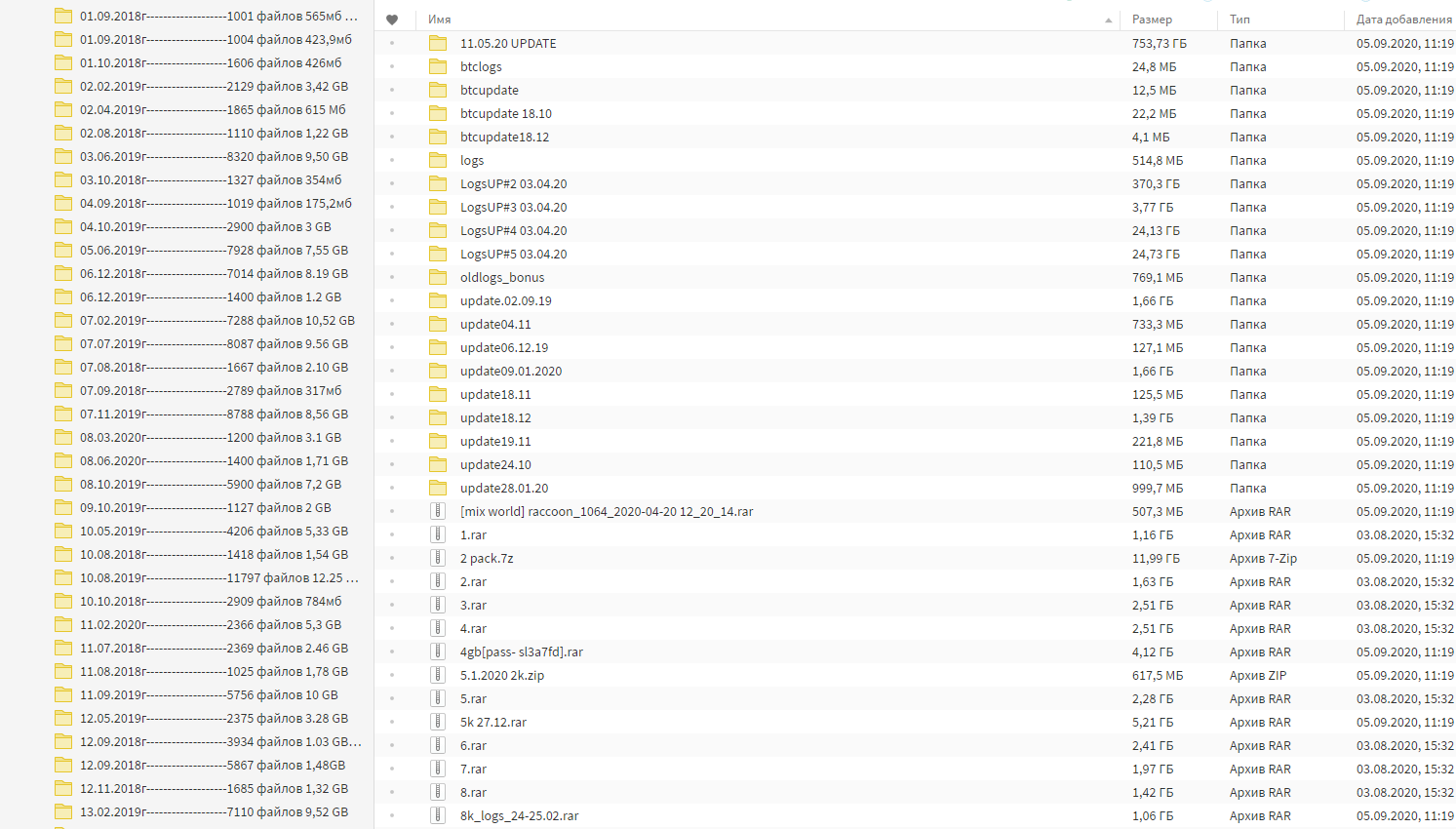1456x829 pixels.
Task: Select folder icon for 10.08.2019 with 11797 файлов
Action: click(x=63, y=577)
